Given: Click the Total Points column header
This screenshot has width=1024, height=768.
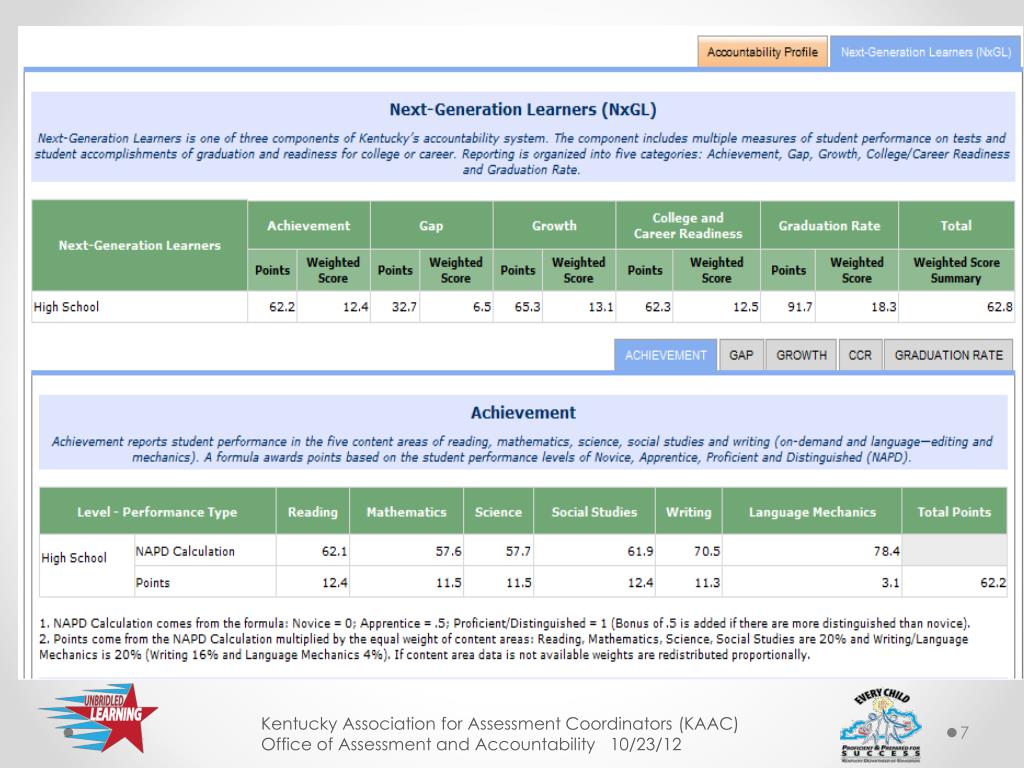Looking at the screenshot, I should pyautogui.click(x=954, y=512).
